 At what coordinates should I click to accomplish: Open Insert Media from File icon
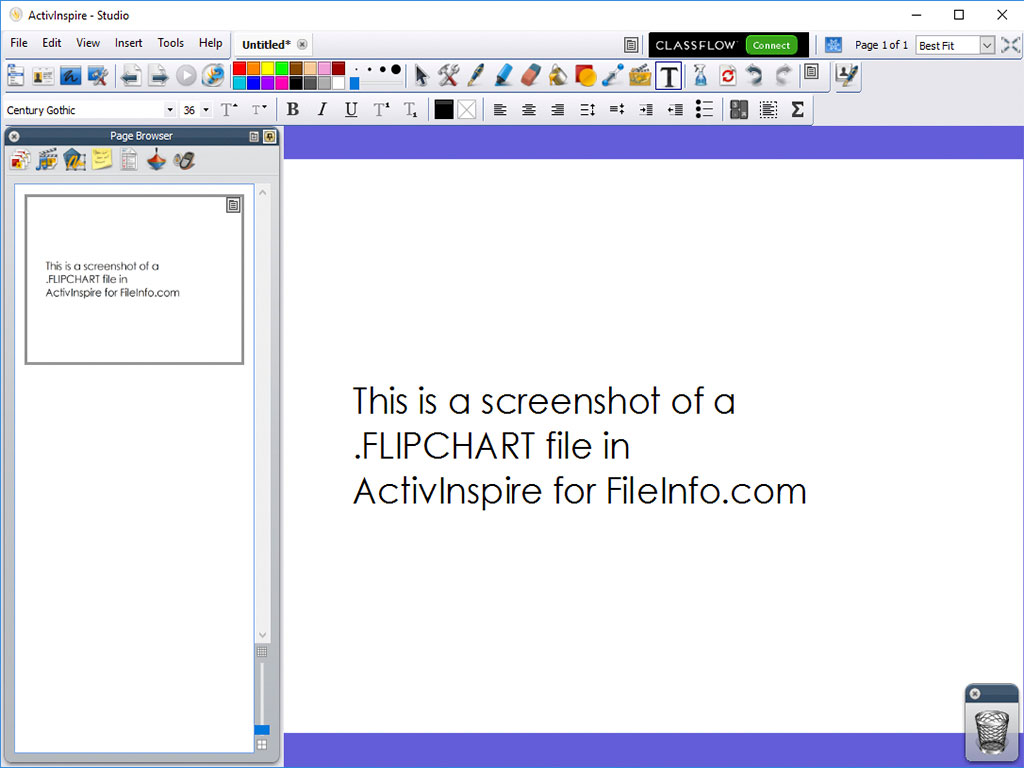(x=640, y=76)
